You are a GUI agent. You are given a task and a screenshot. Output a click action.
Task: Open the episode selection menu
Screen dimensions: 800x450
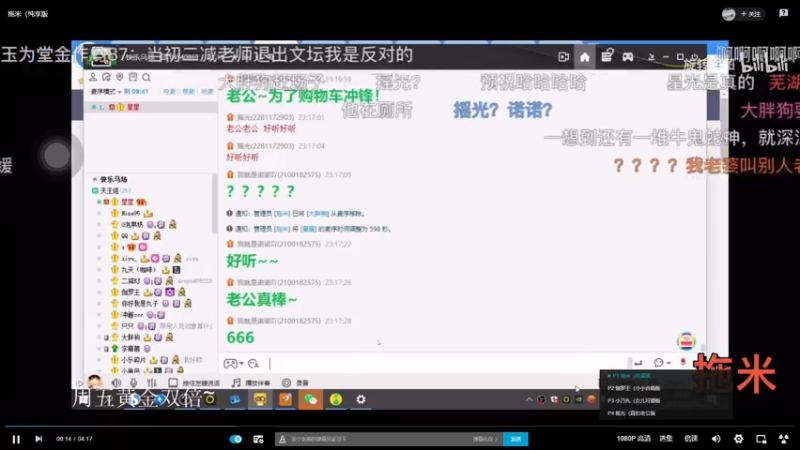666,439
